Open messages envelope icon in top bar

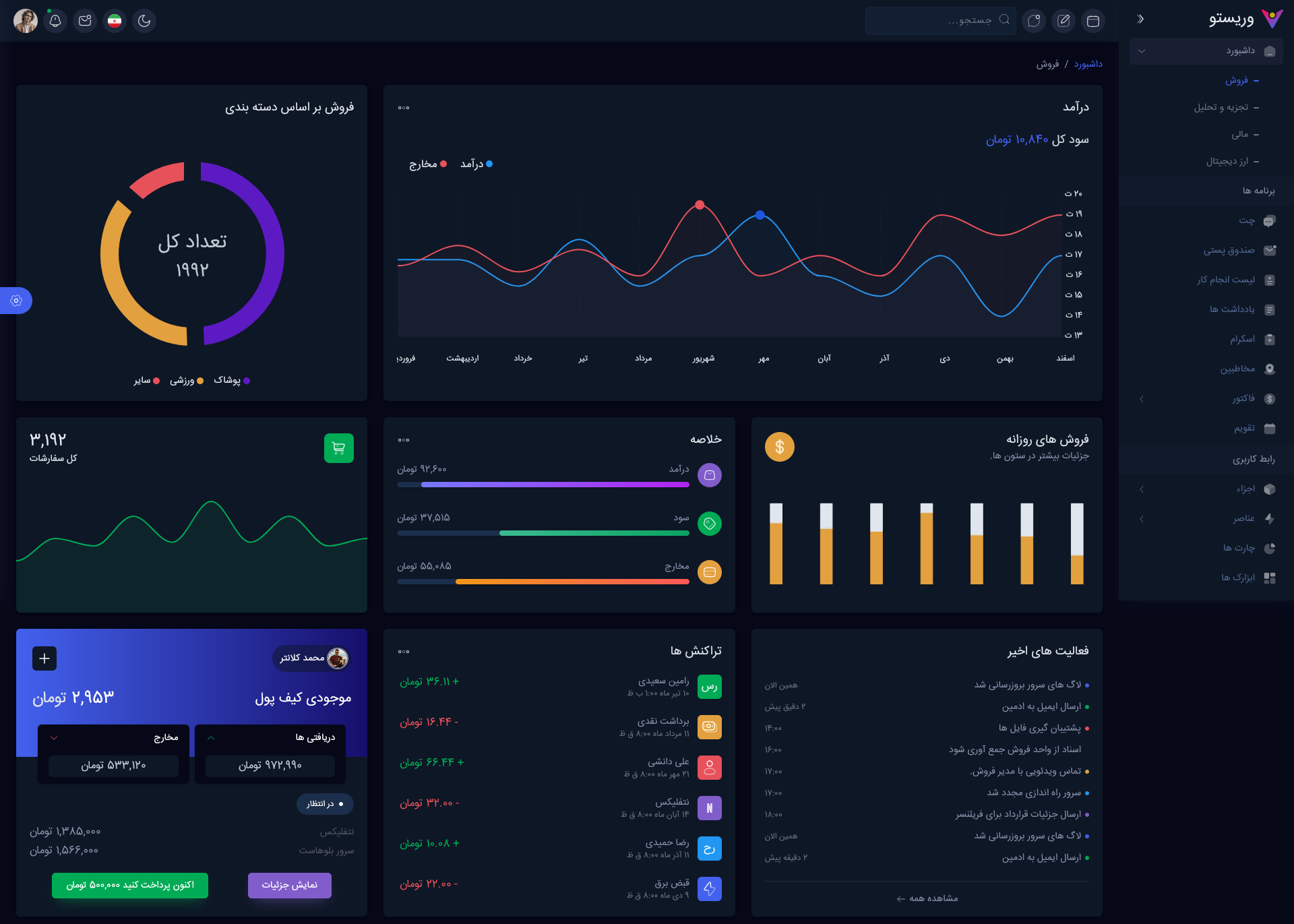coord(85,21)
